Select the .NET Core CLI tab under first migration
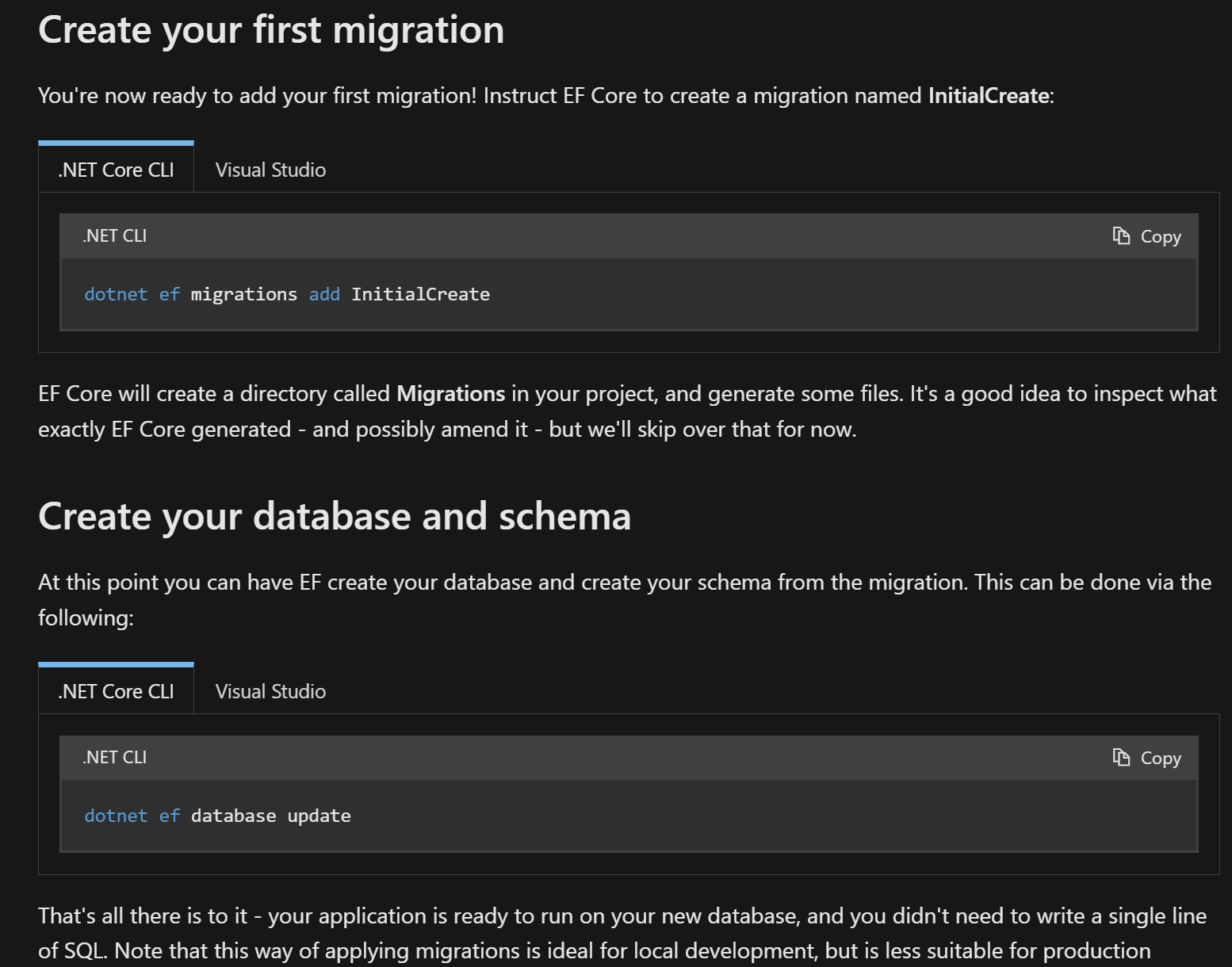Viewport: 1232px width, 967px height. coord(116,170)
